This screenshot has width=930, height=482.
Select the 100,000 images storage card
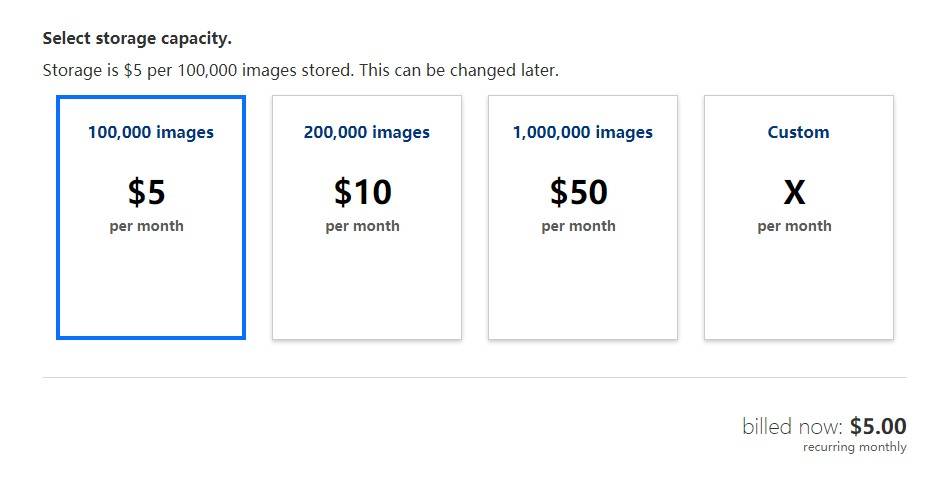click(x=151, y=218)
